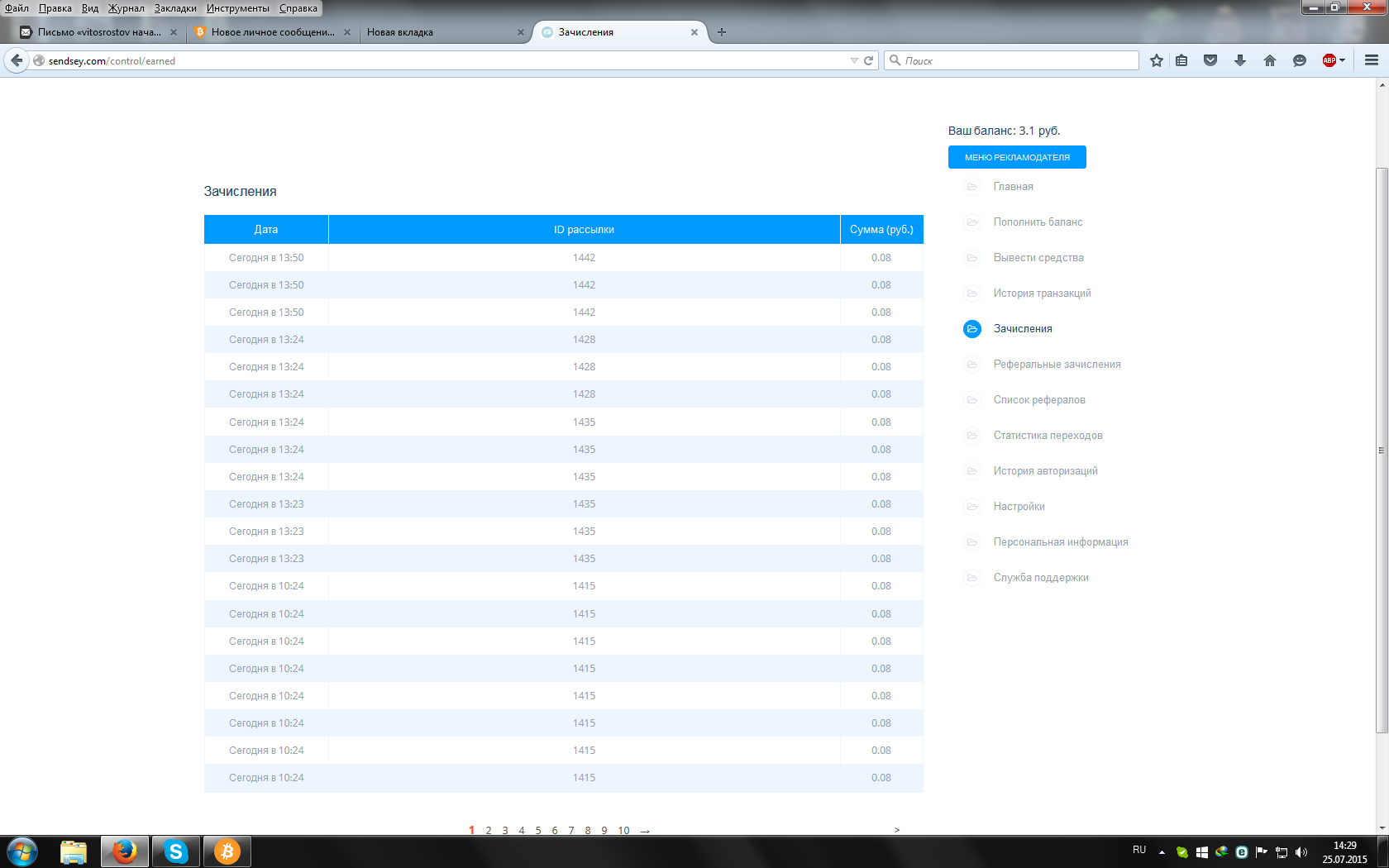Viewport: 1389px width, 868px height.
Task: Open the Инструменты menu
Action: point(238,8)
